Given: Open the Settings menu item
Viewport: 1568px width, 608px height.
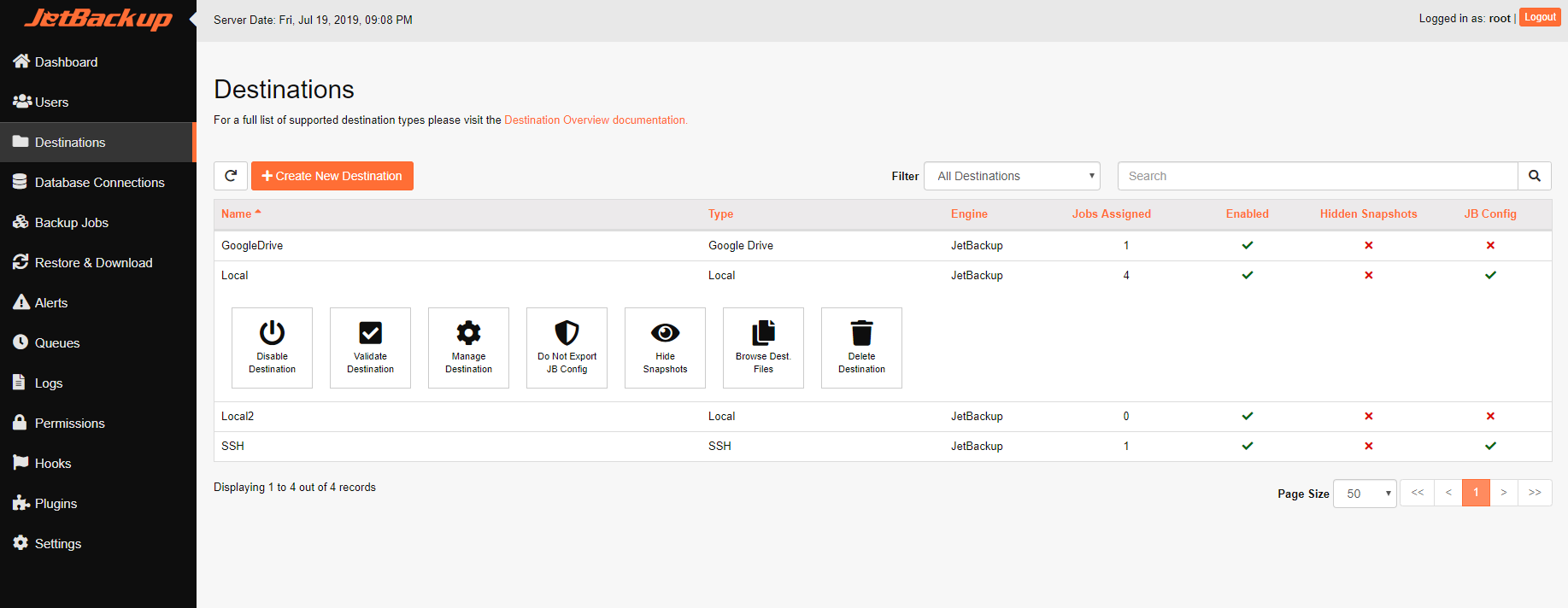Looking at the screenshot, I should 98,543.
